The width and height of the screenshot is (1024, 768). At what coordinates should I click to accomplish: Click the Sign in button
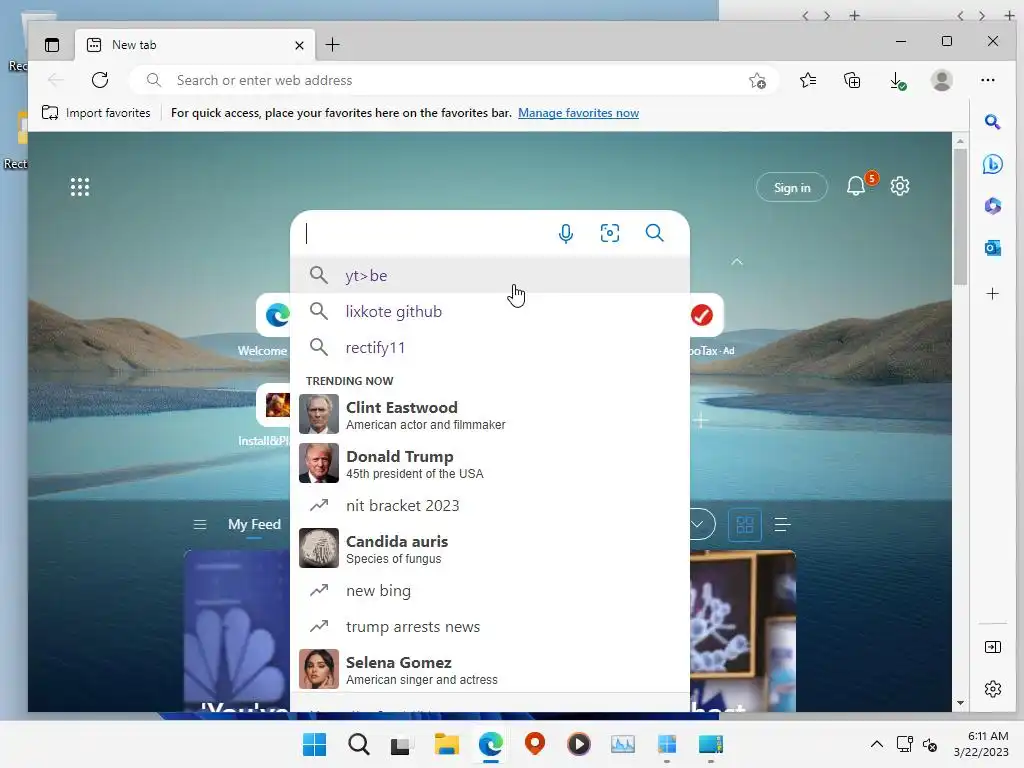click(792, 187)
